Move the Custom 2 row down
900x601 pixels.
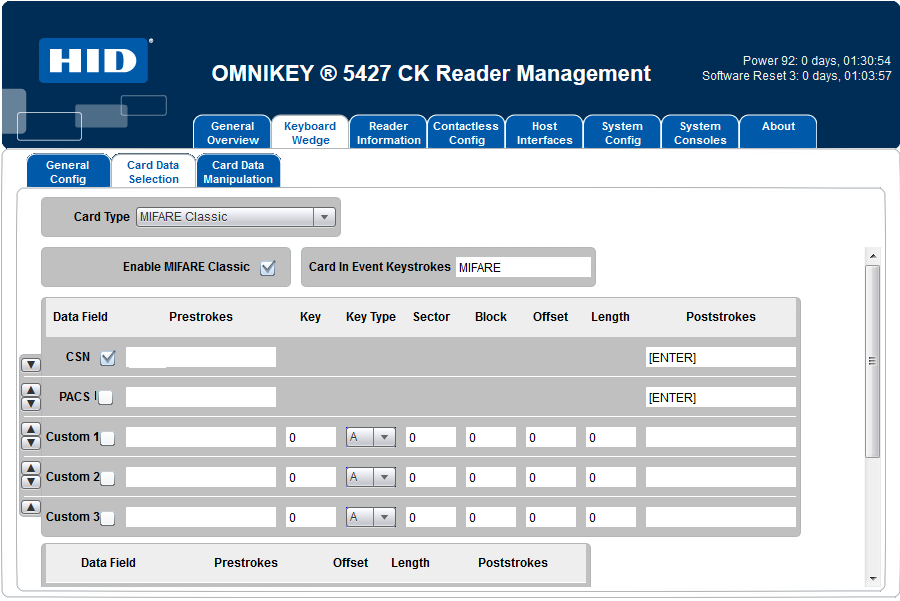coord(31,482)
